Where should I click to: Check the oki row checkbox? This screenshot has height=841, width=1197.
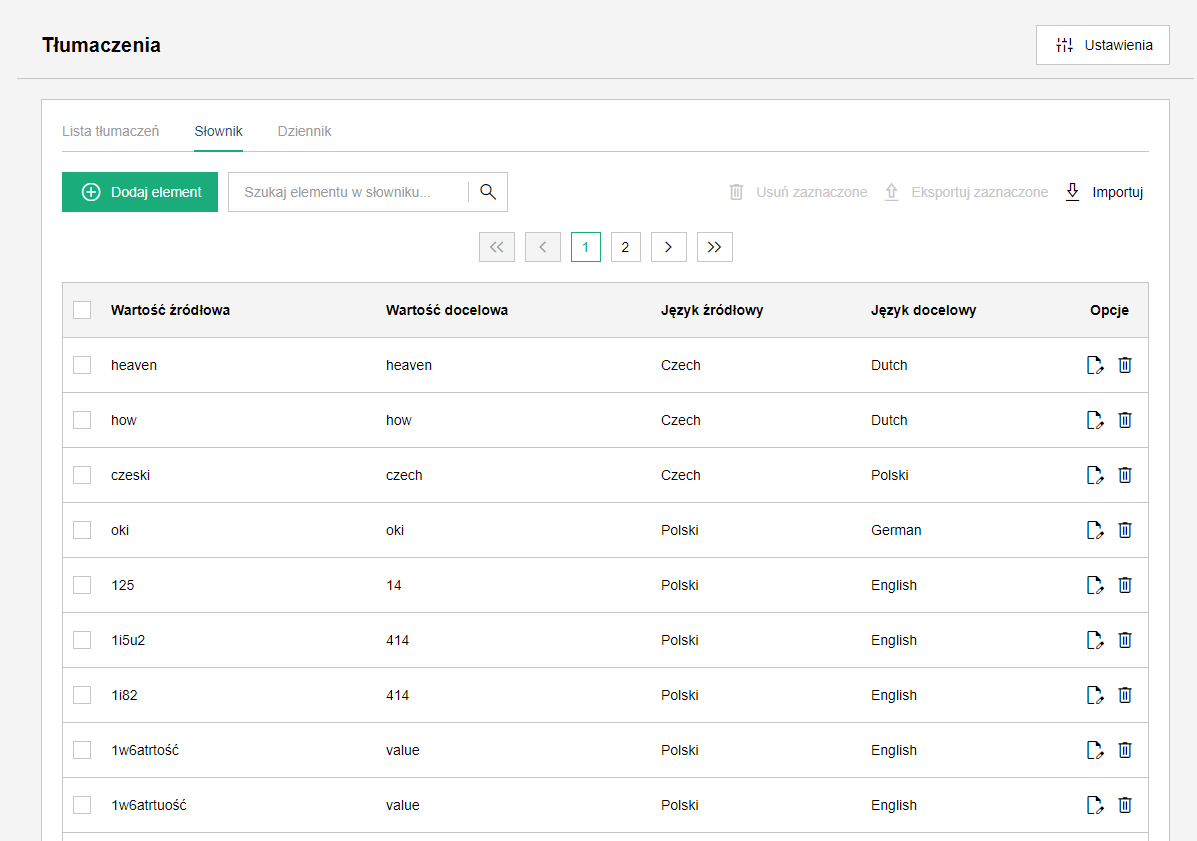[x=82, y=530]
